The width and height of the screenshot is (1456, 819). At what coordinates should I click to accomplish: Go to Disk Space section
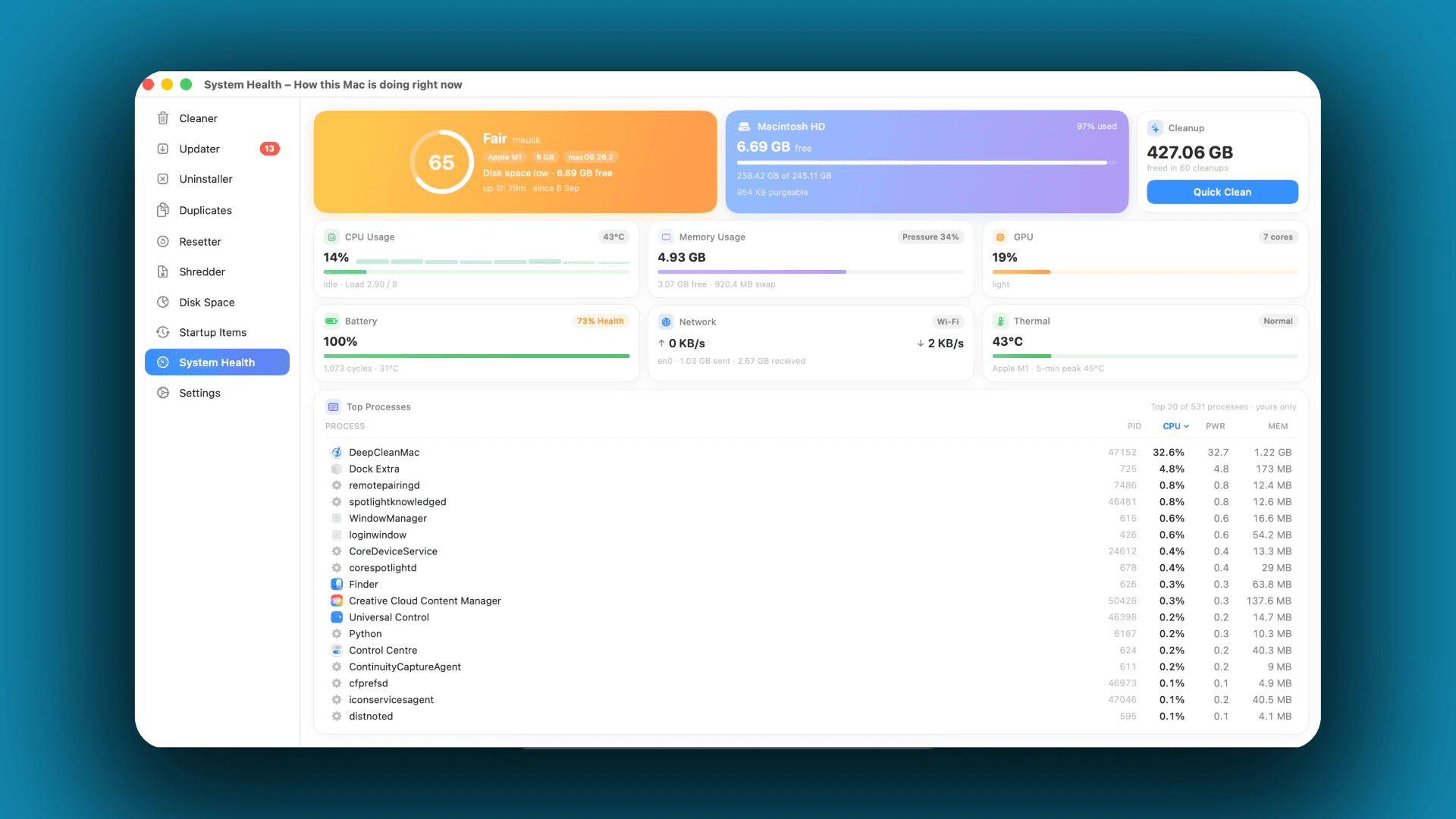coord(217,302)
